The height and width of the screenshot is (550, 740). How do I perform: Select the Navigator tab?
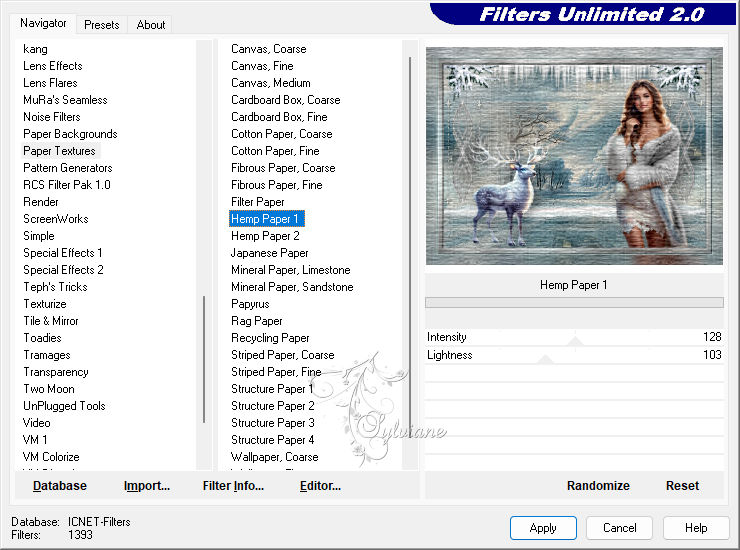[43, 23]
